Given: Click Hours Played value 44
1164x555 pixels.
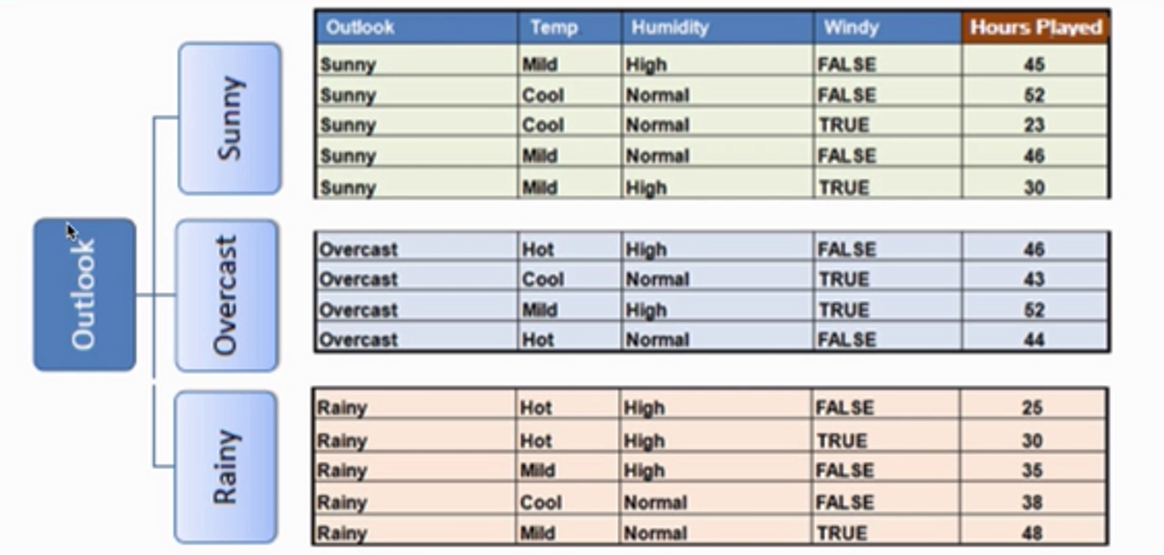Looking at the screenshot, I should [x=1034, y=340].
